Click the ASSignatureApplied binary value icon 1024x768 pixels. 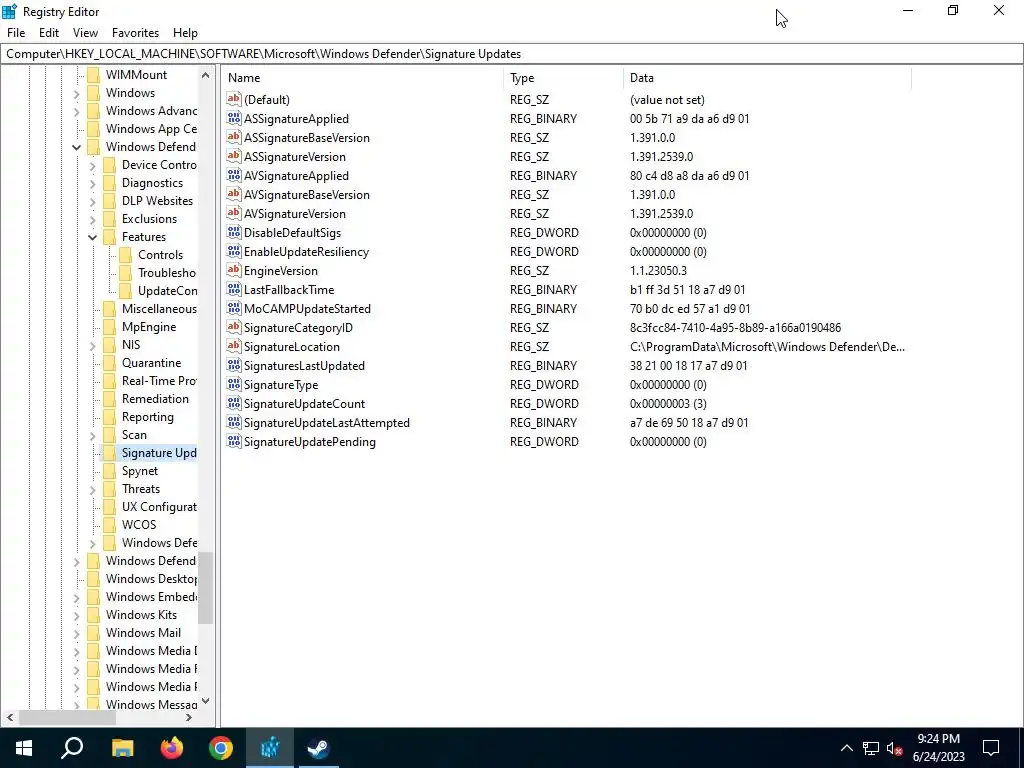234,119
